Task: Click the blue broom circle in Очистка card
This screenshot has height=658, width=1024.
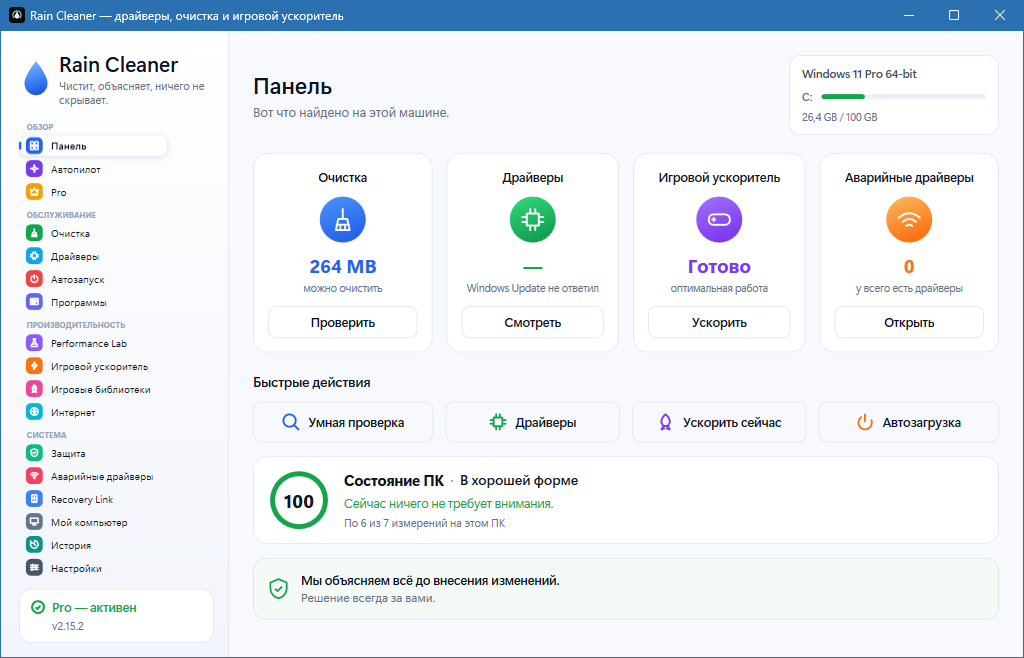Action: click(343, 220)
